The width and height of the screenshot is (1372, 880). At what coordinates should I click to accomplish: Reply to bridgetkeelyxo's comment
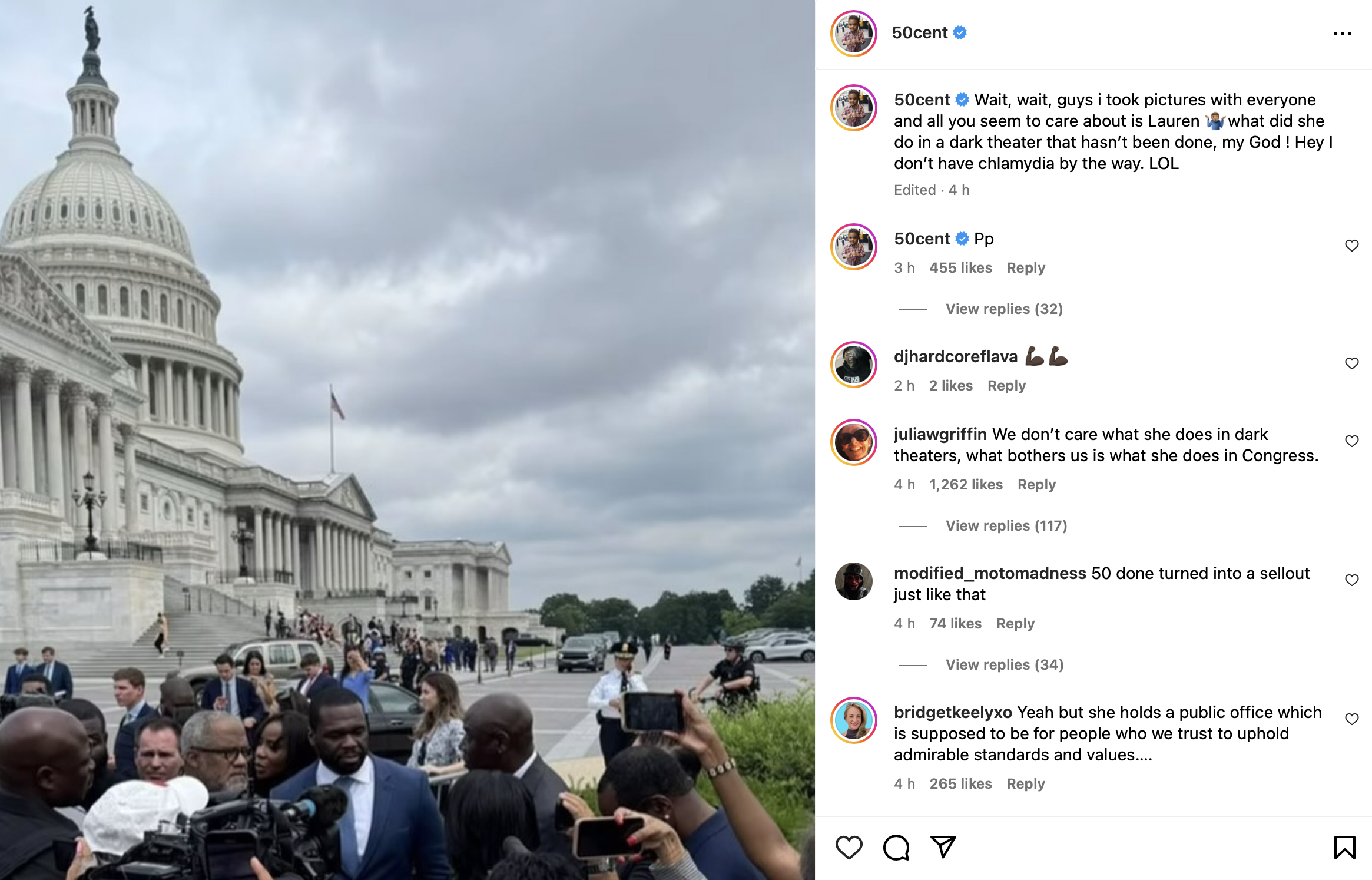click(1025, 783)
